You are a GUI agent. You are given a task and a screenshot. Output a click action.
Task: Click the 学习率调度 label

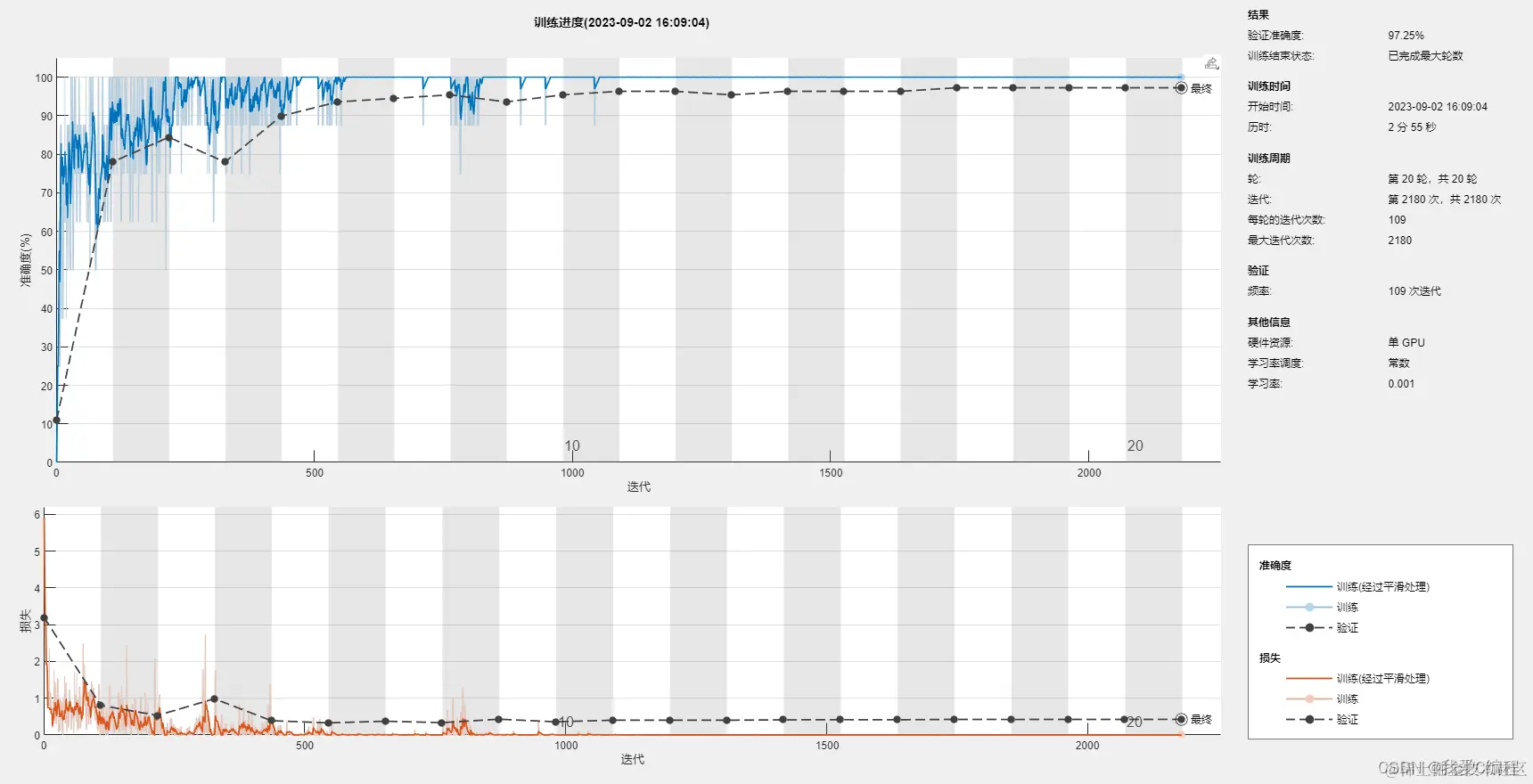click(x=1275, y=363)
